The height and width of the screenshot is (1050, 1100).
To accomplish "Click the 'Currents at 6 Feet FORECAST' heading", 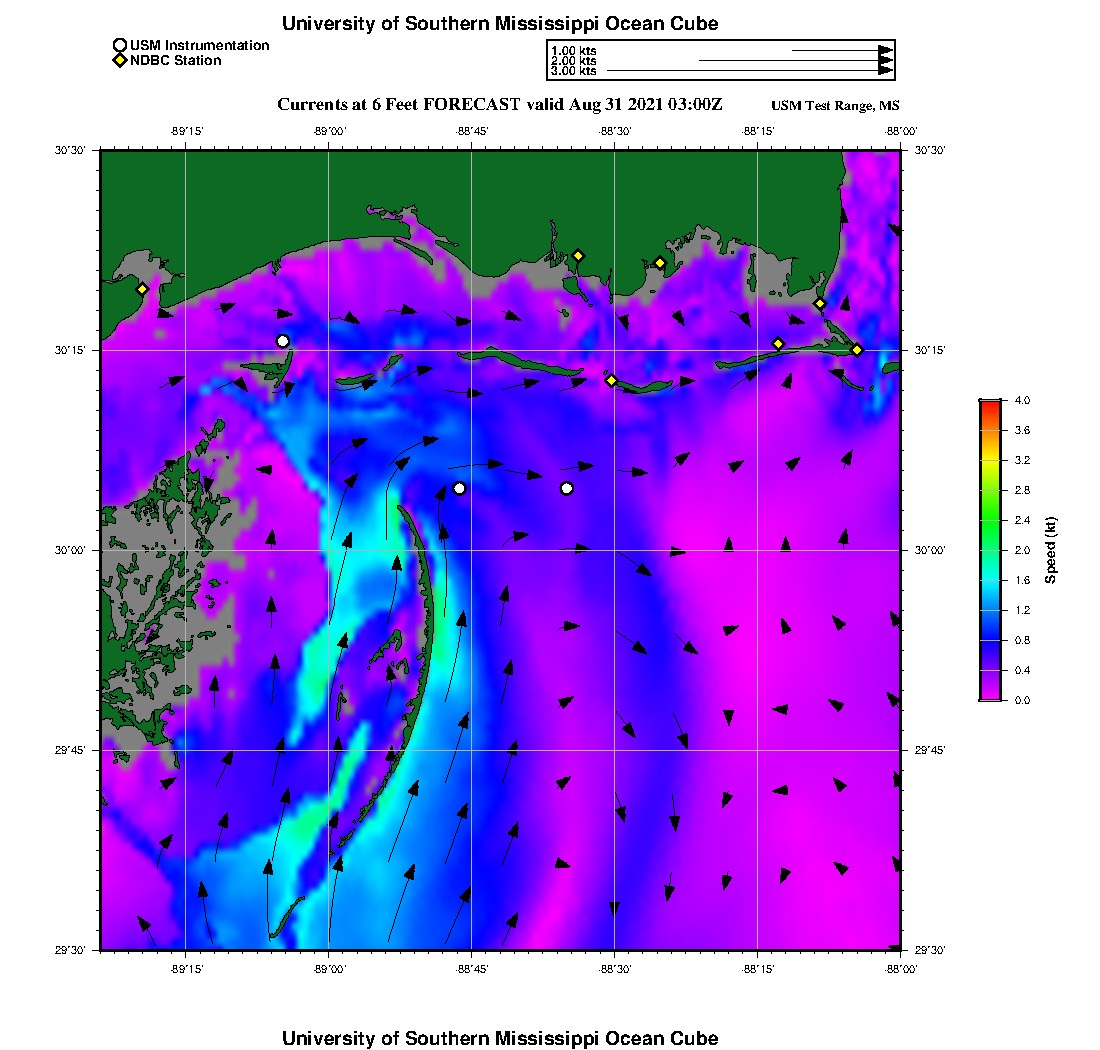I will (399, 105).
